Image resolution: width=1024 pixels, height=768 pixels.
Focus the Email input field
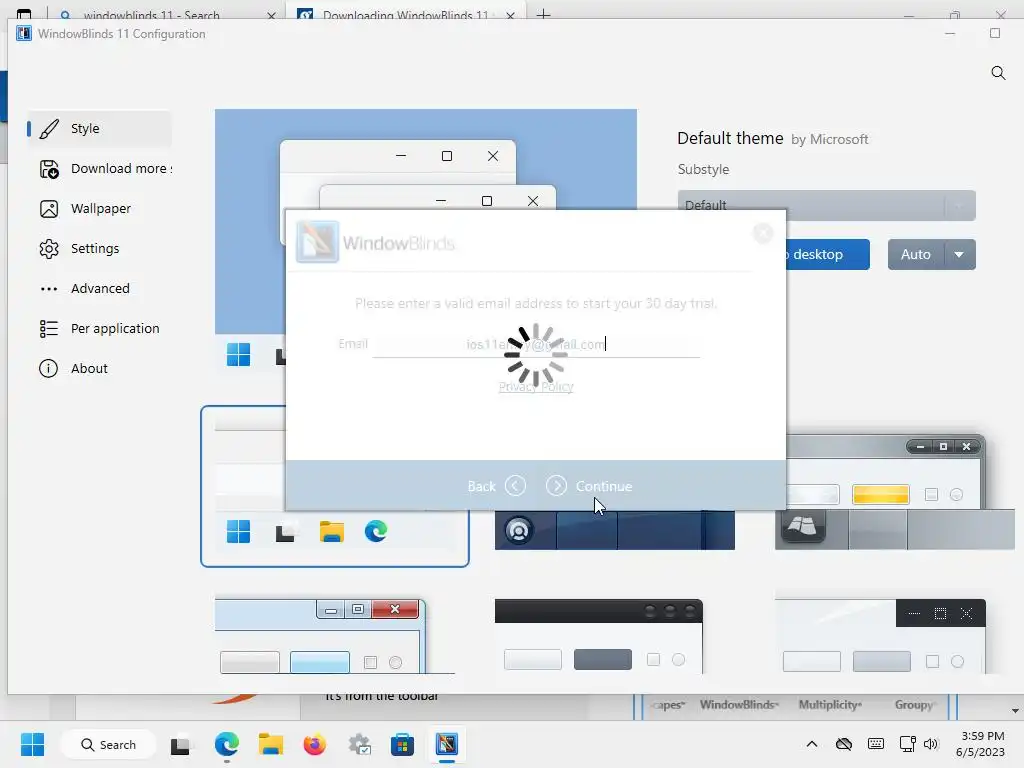click(536, 344)
